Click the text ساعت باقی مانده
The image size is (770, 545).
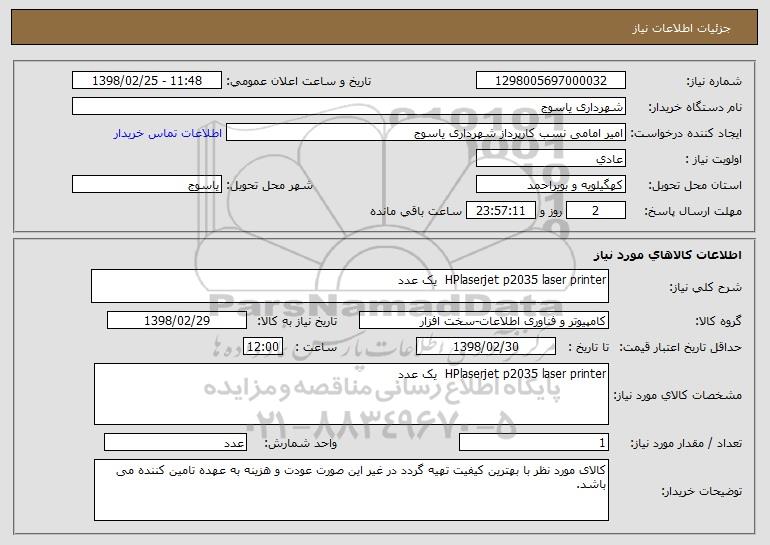click(x=416, y=212)
